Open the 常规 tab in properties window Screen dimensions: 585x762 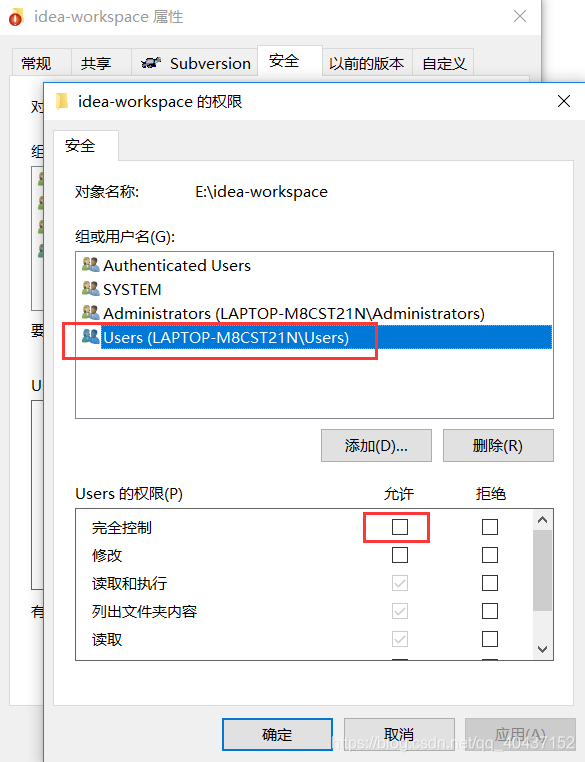[x=41, y=62]
